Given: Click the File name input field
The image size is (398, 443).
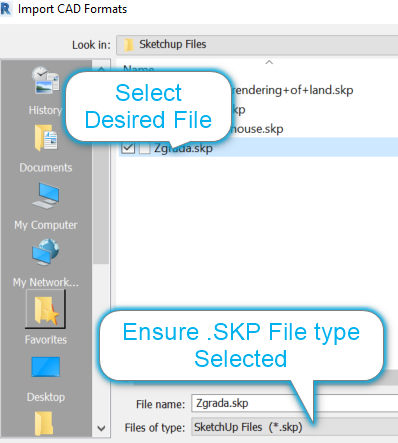Looking at the screenshot, I should click(x=295, y=403).
